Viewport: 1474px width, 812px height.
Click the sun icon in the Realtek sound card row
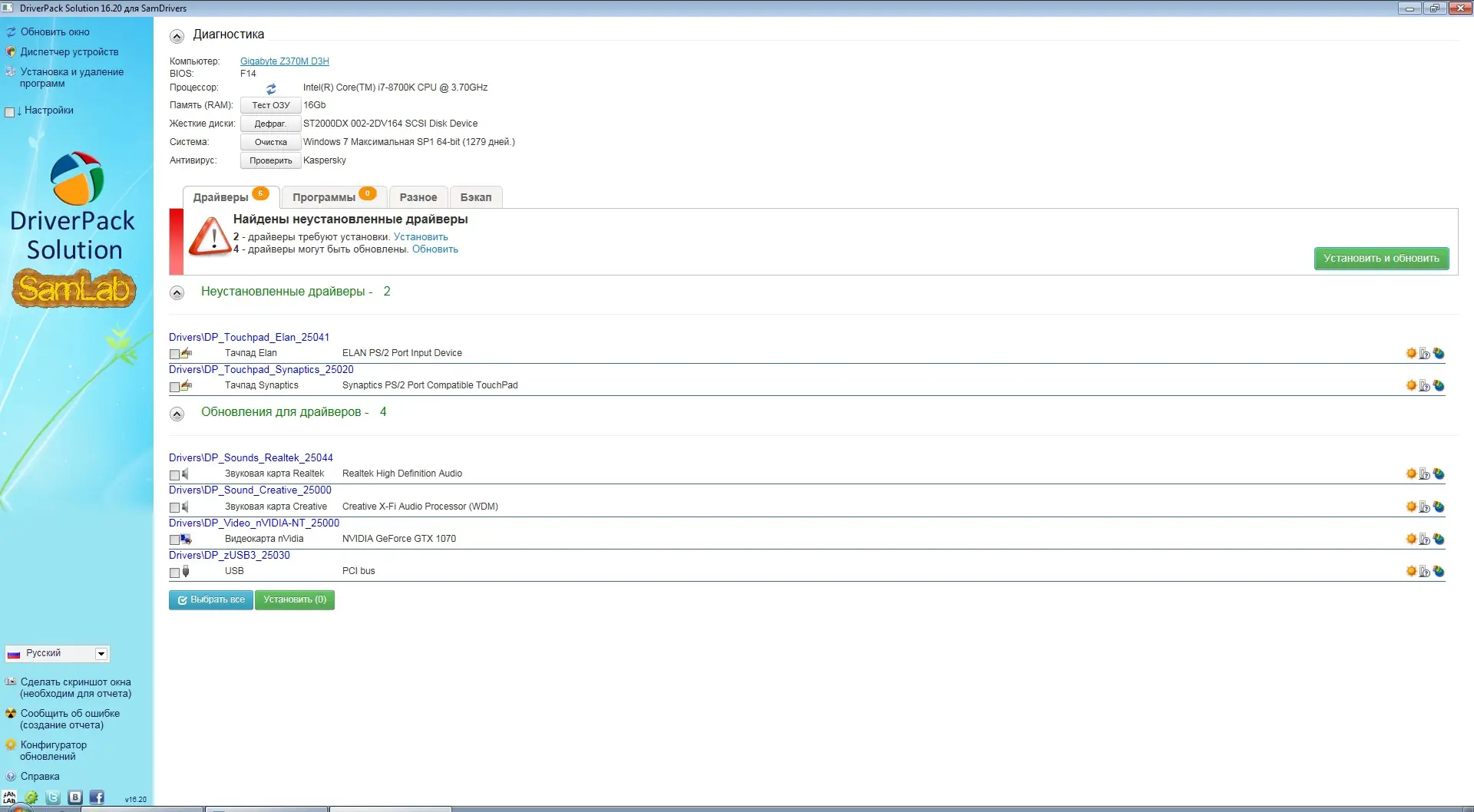pos(1411,474)
